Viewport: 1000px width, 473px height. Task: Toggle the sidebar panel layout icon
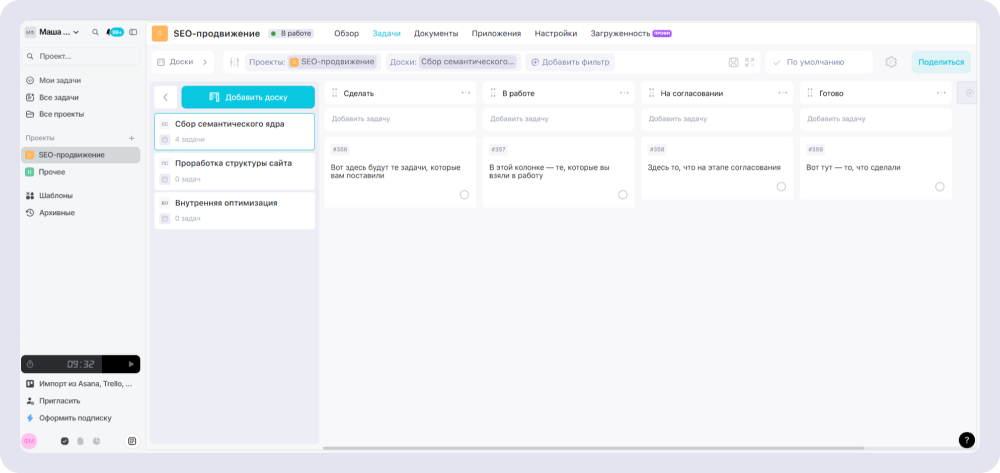(133, 32)
